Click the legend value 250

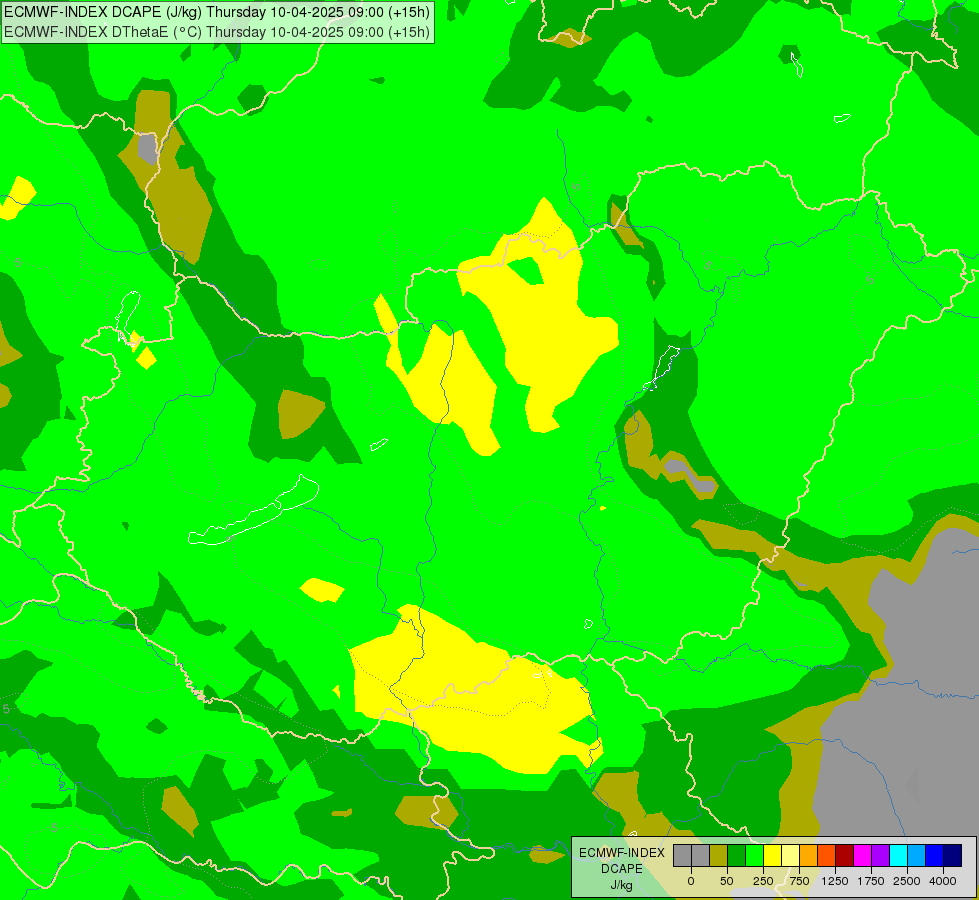point(763,881)
